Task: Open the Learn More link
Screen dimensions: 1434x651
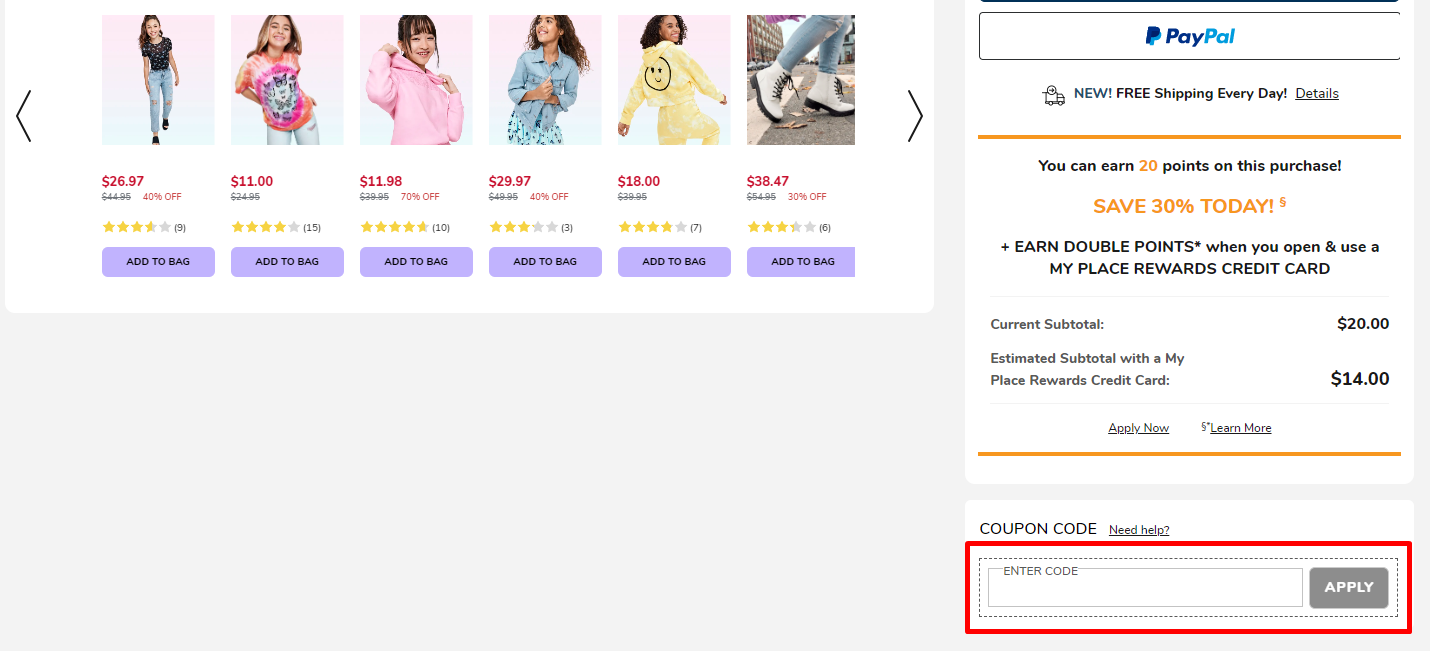Action: pos(1240,428)
